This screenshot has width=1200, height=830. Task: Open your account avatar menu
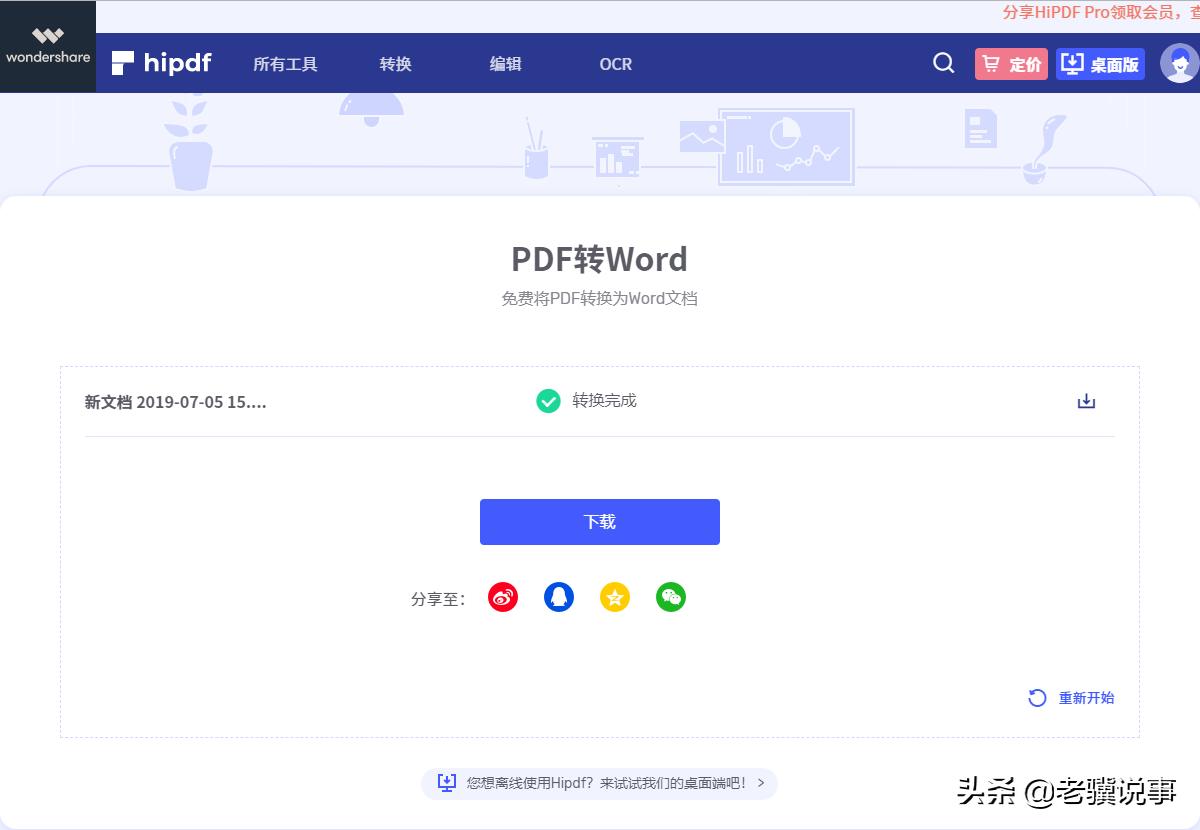tap(1182, 63)
